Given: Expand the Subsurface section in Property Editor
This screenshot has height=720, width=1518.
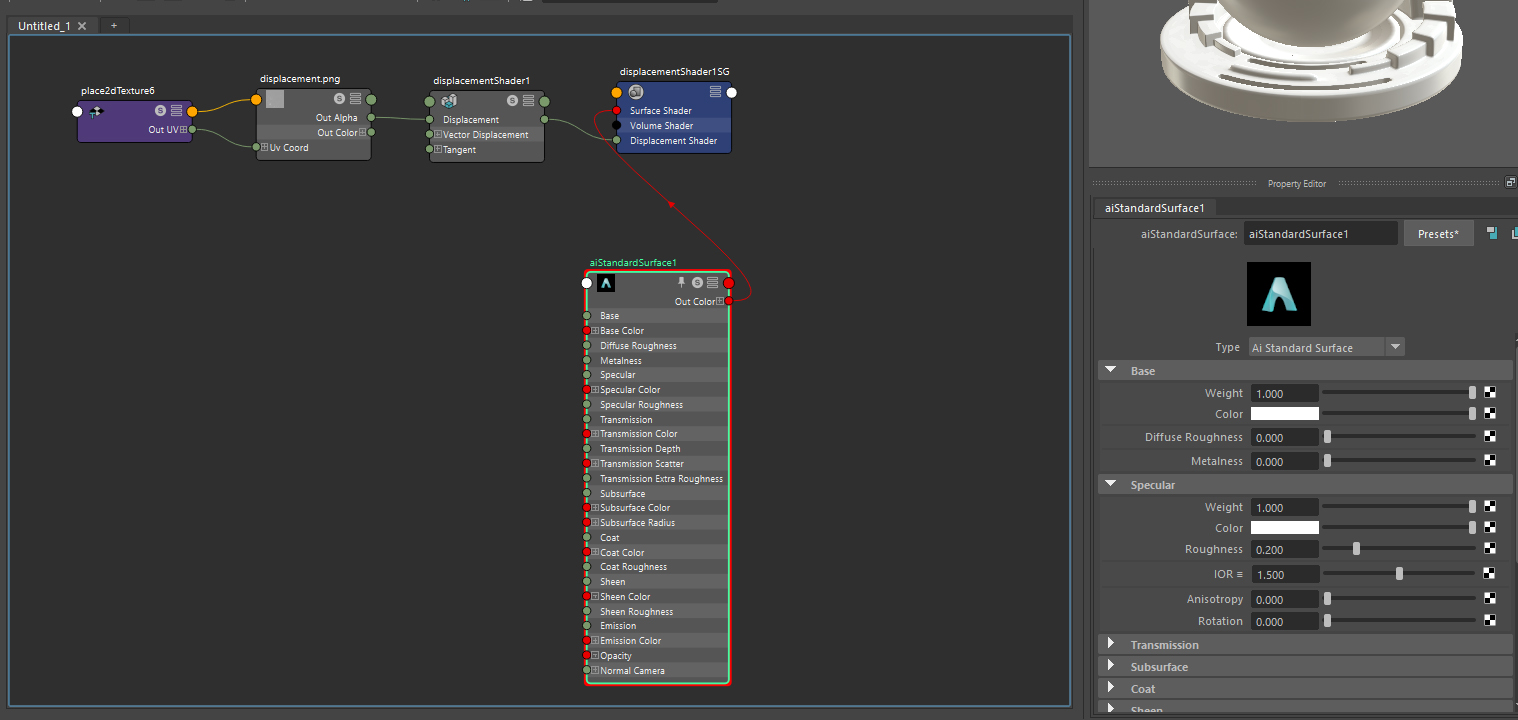Looking at the screenshot, I should pos(1111,666).
